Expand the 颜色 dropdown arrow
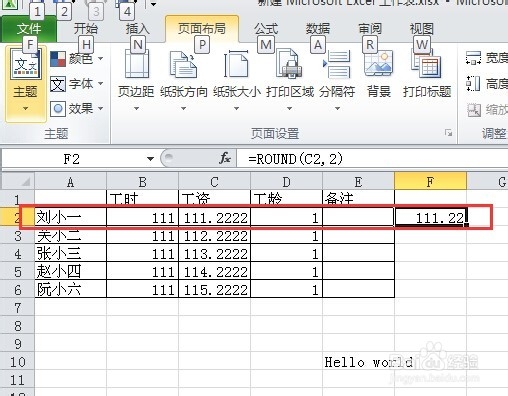Image resolution: width=508 pixels, height=396 pixels. pyautogui.click(x=100, y=59)
